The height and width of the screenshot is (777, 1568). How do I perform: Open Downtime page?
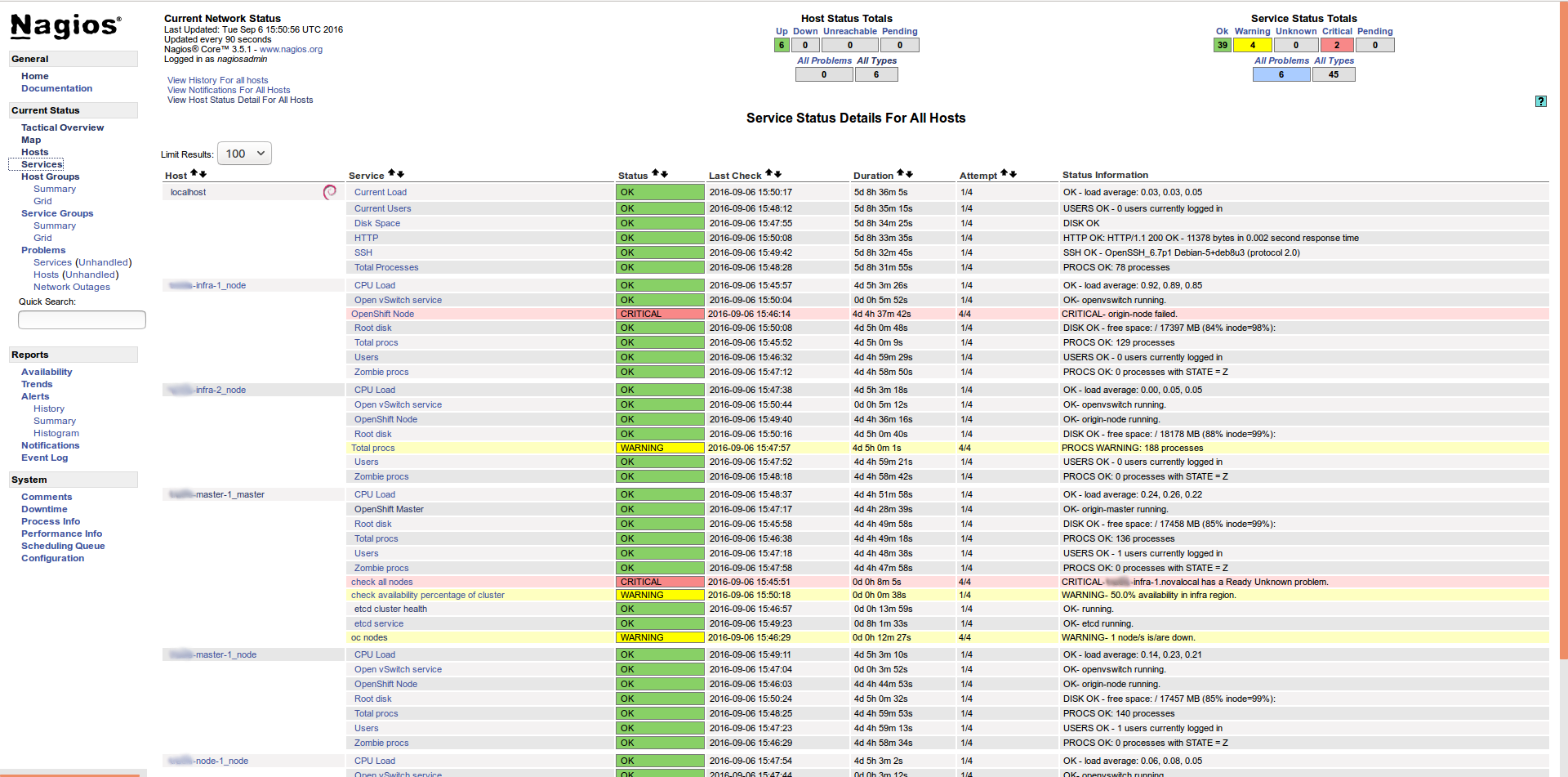tap(44, 509)
